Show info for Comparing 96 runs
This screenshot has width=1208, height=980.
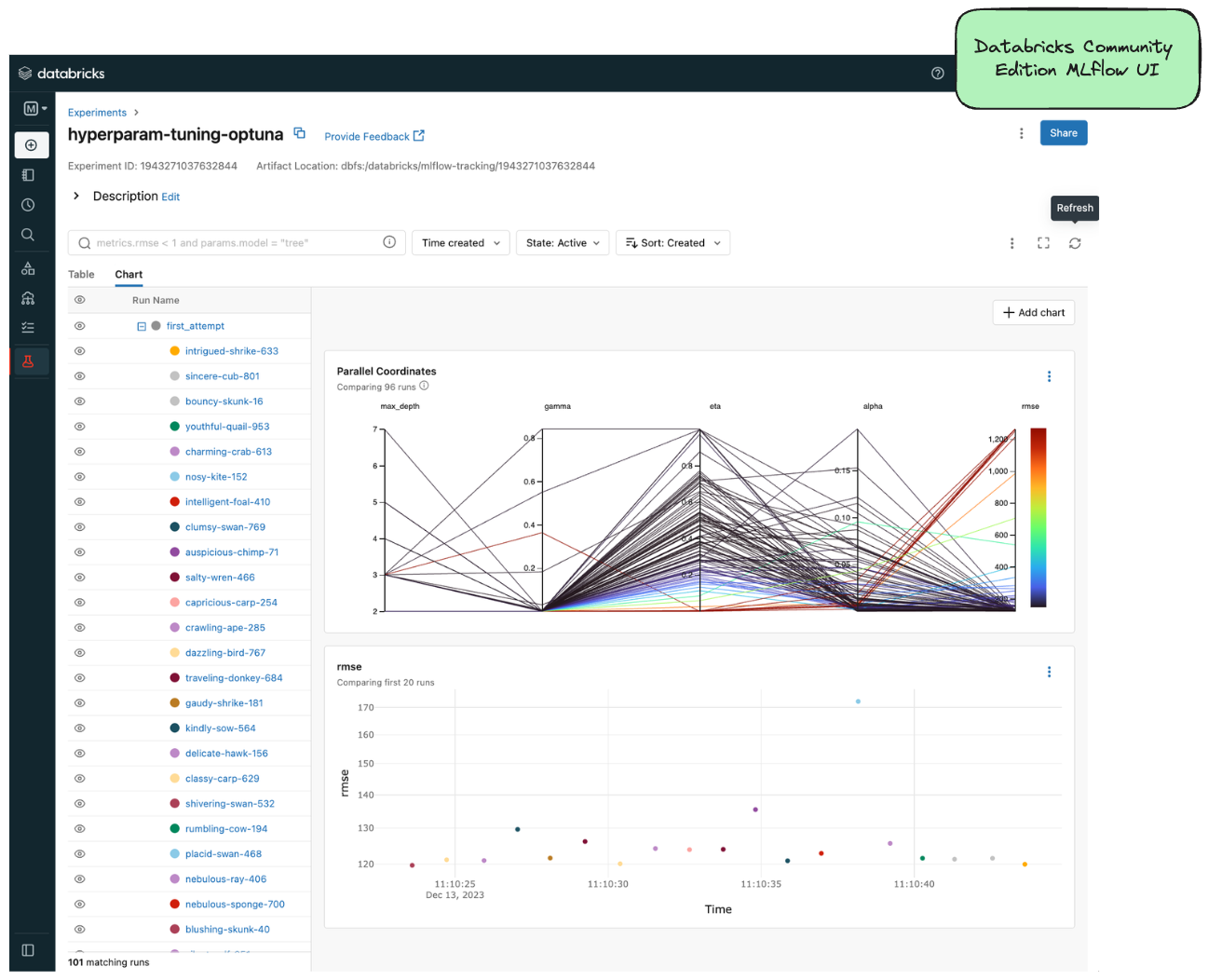(424, 386)
